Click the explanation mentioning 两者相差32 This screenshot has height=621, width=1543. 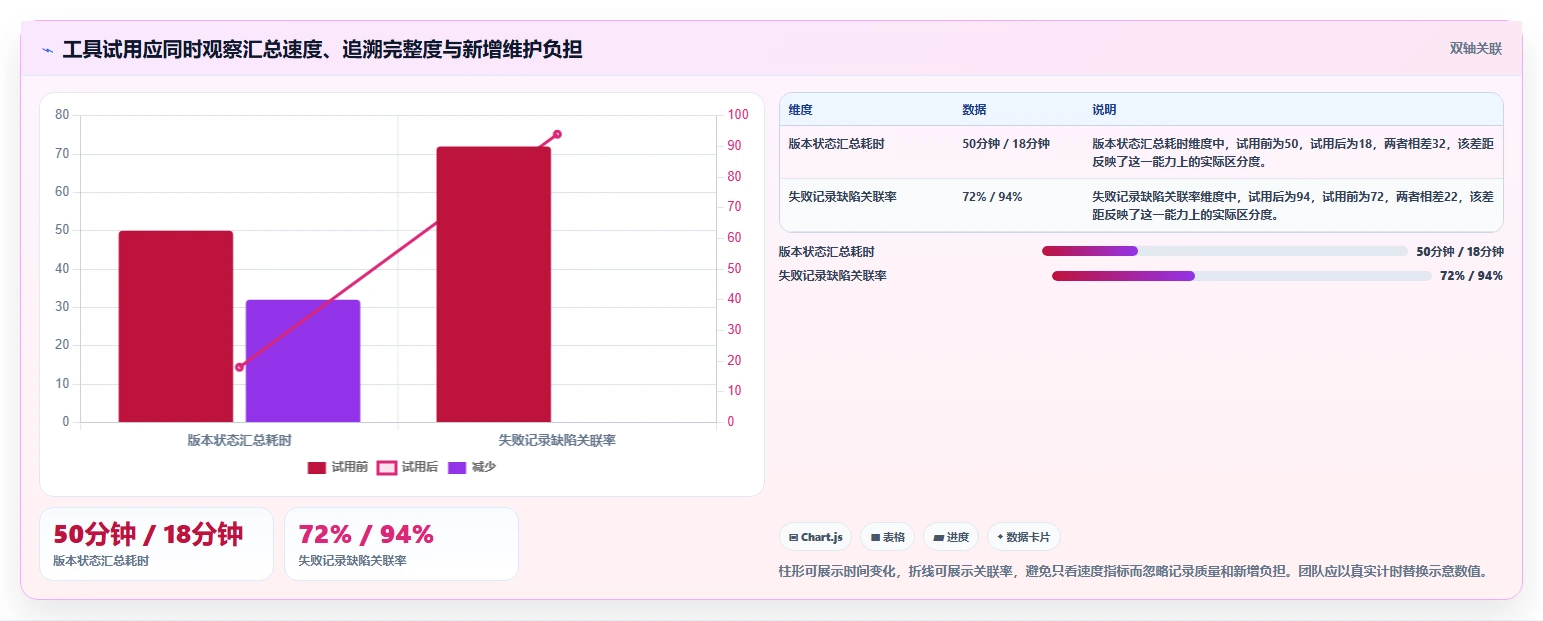(1293, 153)
